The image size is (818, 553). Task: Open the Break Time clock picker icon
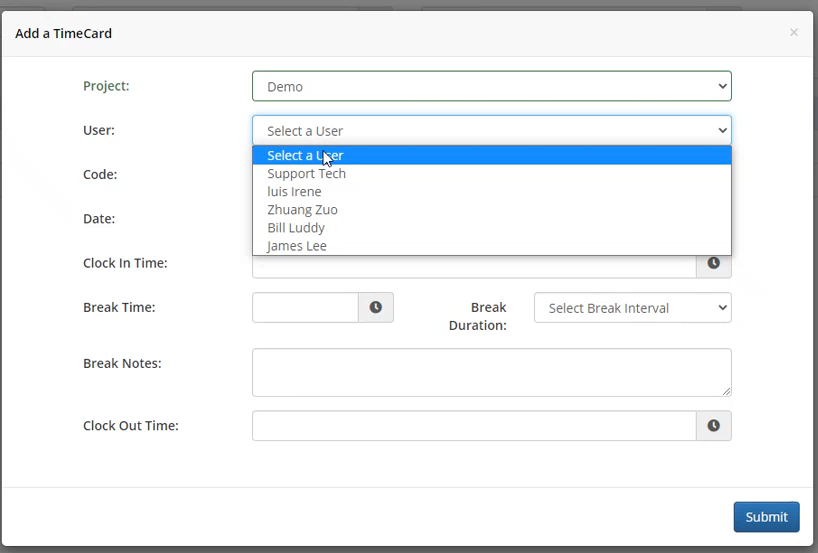tap(375, 308)
